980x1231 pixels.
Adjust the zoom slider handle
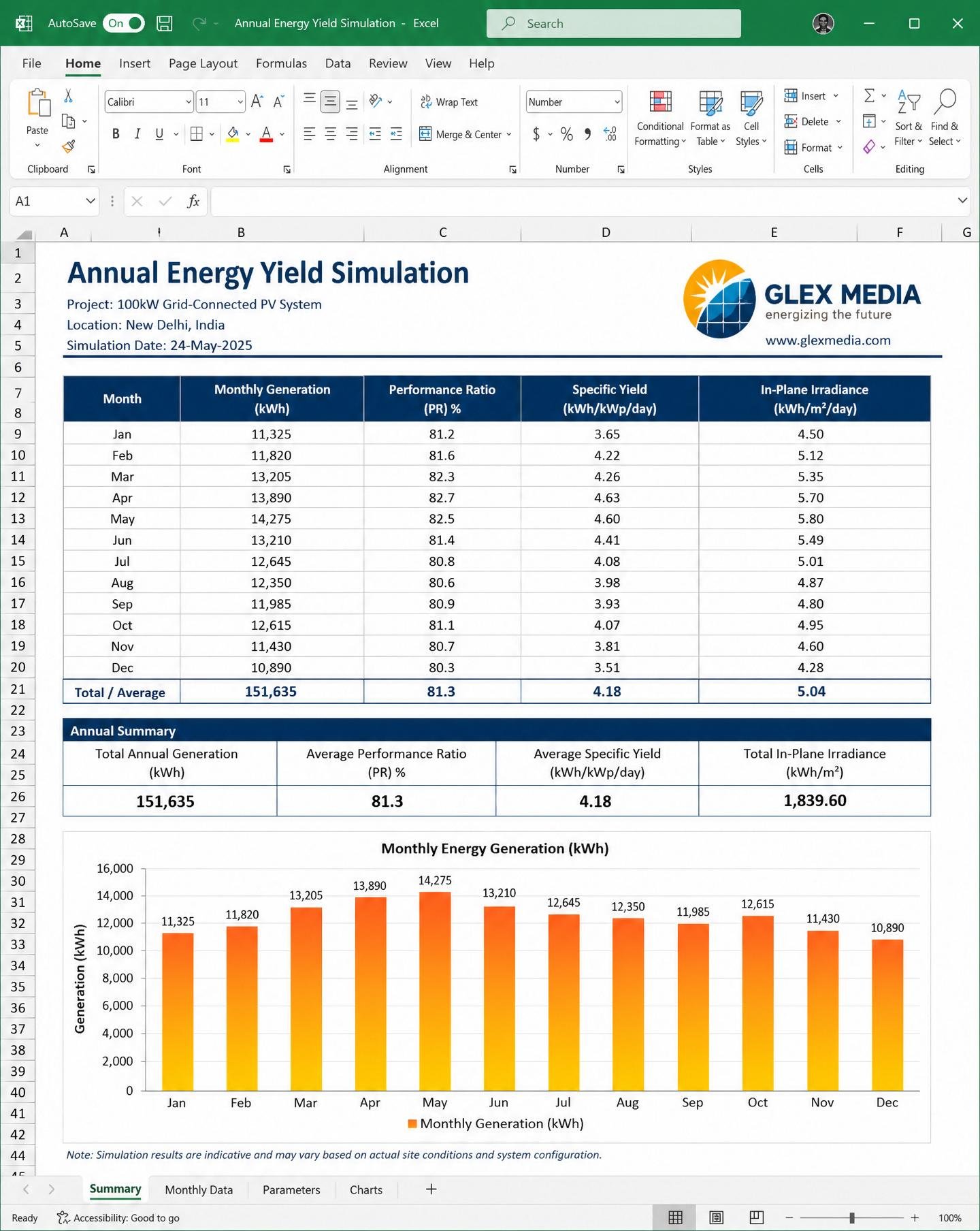pos(851,1217)
